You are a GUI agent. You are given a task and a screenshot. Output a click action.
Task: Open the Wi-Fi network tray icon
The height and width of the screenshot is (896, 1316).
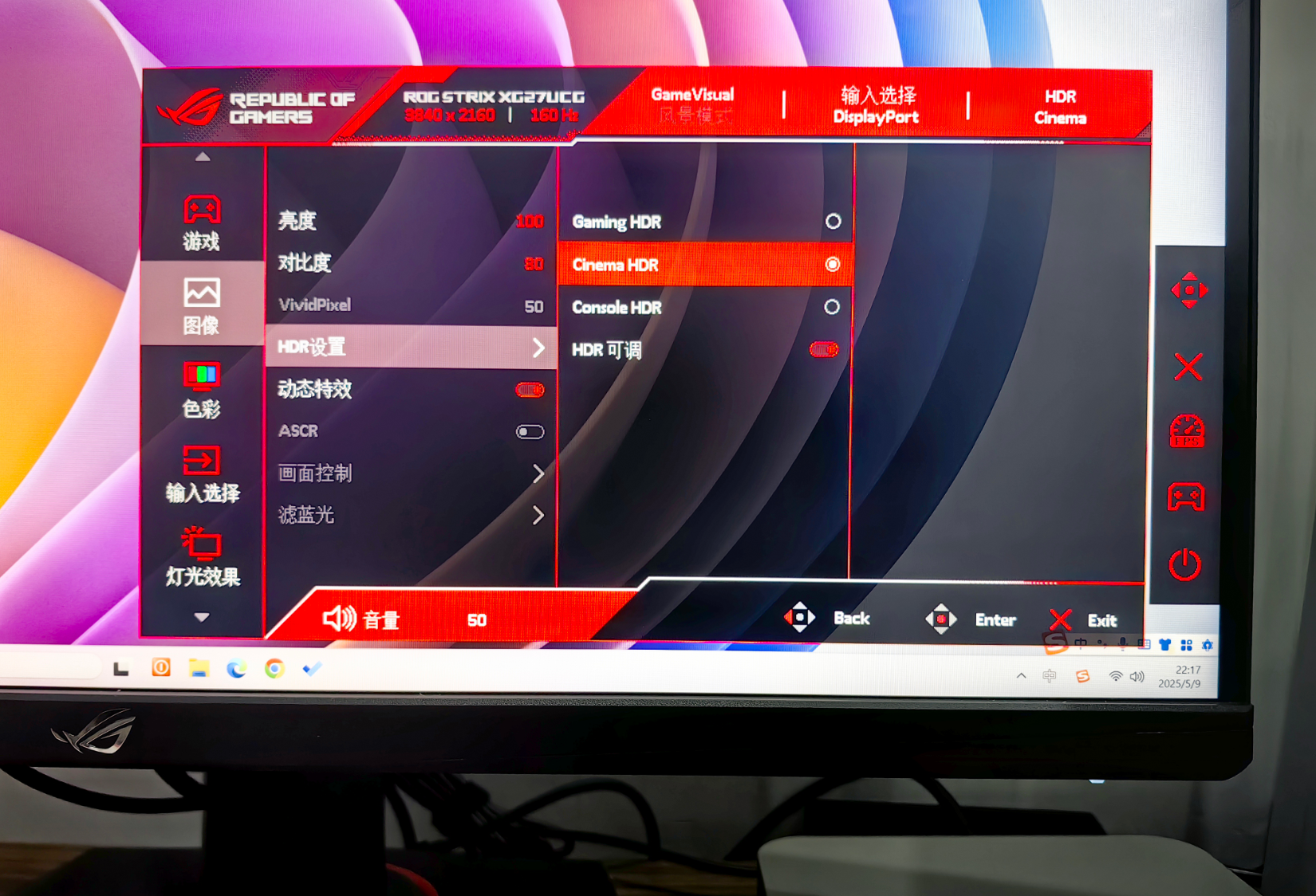[x=1115, y=677]
